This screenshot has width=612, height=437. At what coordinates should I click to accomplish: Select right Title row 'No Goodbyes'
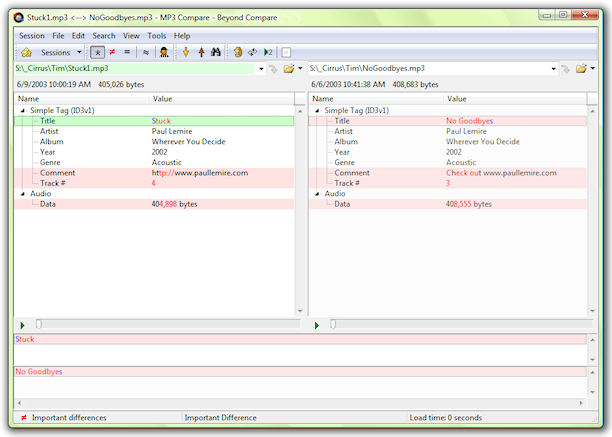(448, 121)
